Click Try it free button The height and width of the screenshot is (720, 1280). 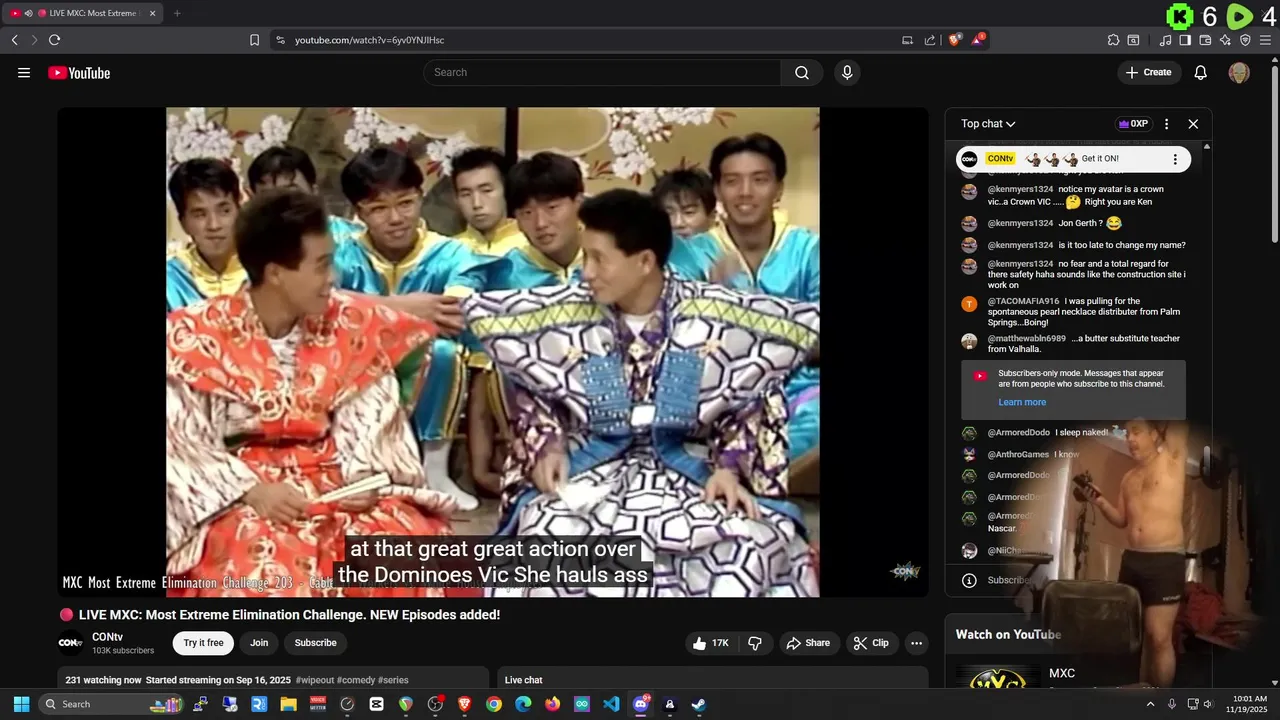click(x=203, y=643)
